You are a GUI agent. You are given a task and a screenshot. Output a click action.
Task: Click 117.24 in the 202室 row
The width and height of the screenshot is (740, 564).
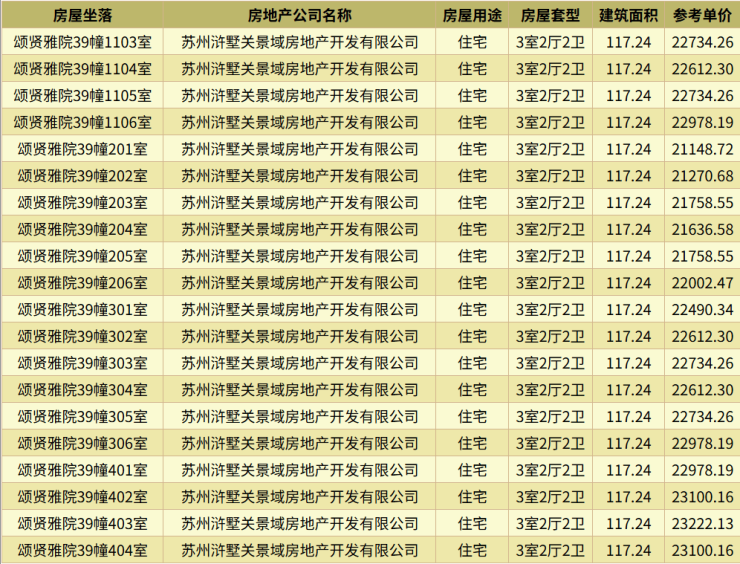[629, 176]
